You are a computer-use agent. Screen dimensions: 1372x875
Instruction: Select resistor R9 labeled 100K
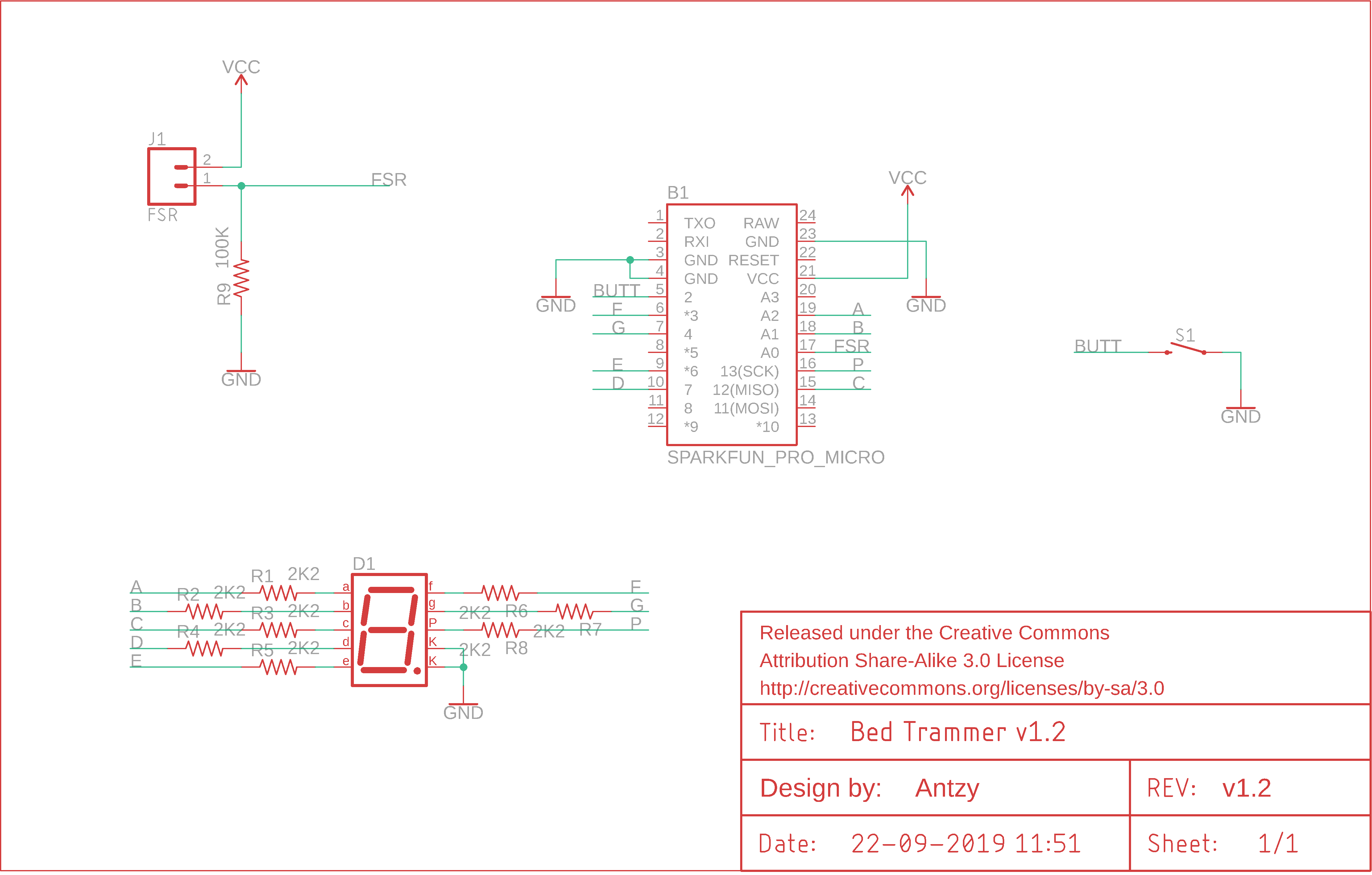(242, 278)
